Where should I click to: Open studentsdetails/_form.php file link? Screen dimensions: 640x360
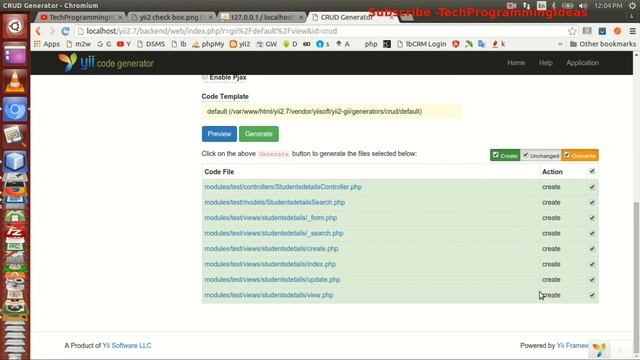coord(271,218)
